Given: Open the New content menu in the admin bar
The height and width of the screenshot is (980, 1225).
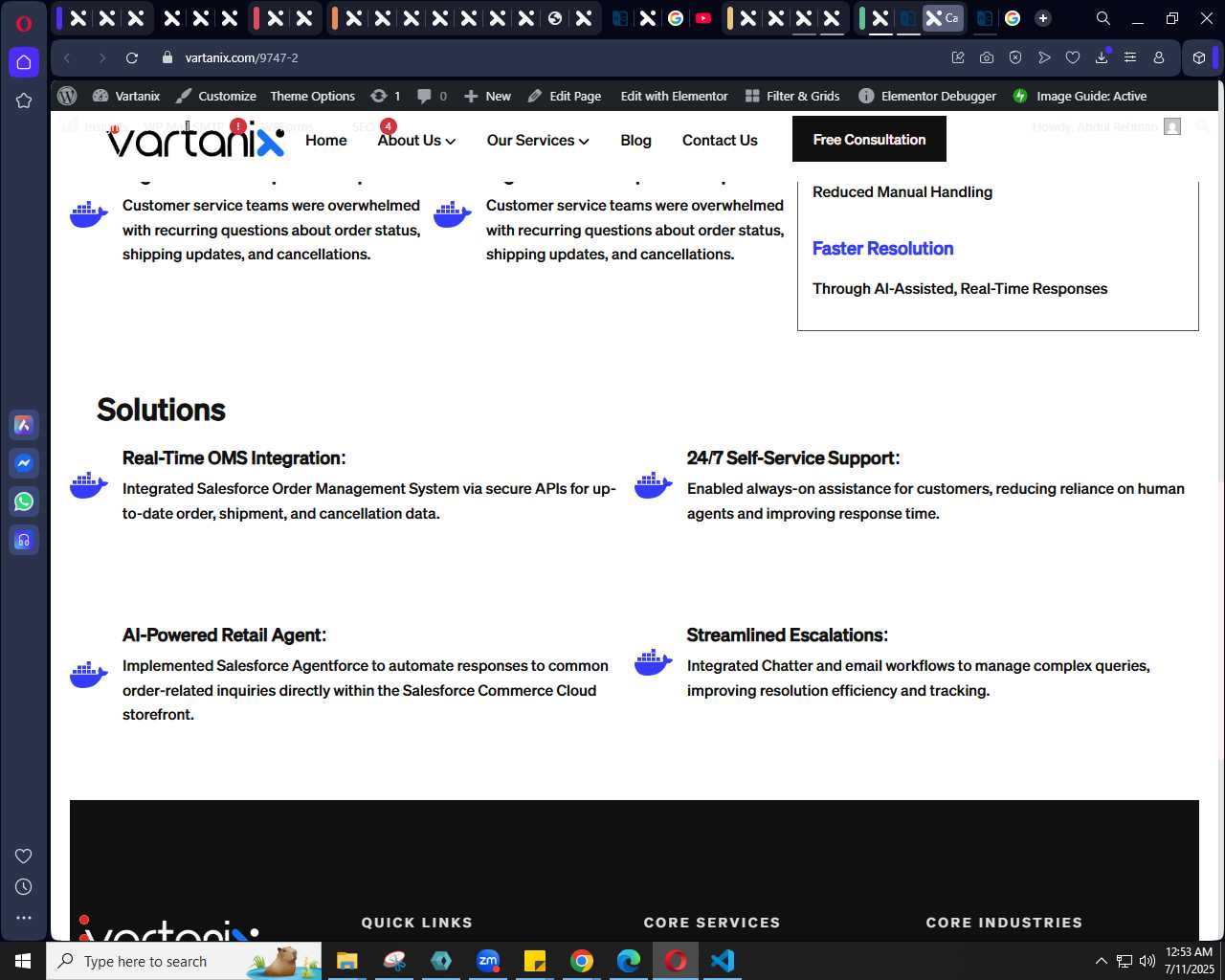Looking at the screenshot, I should click(x=487, y=96).
